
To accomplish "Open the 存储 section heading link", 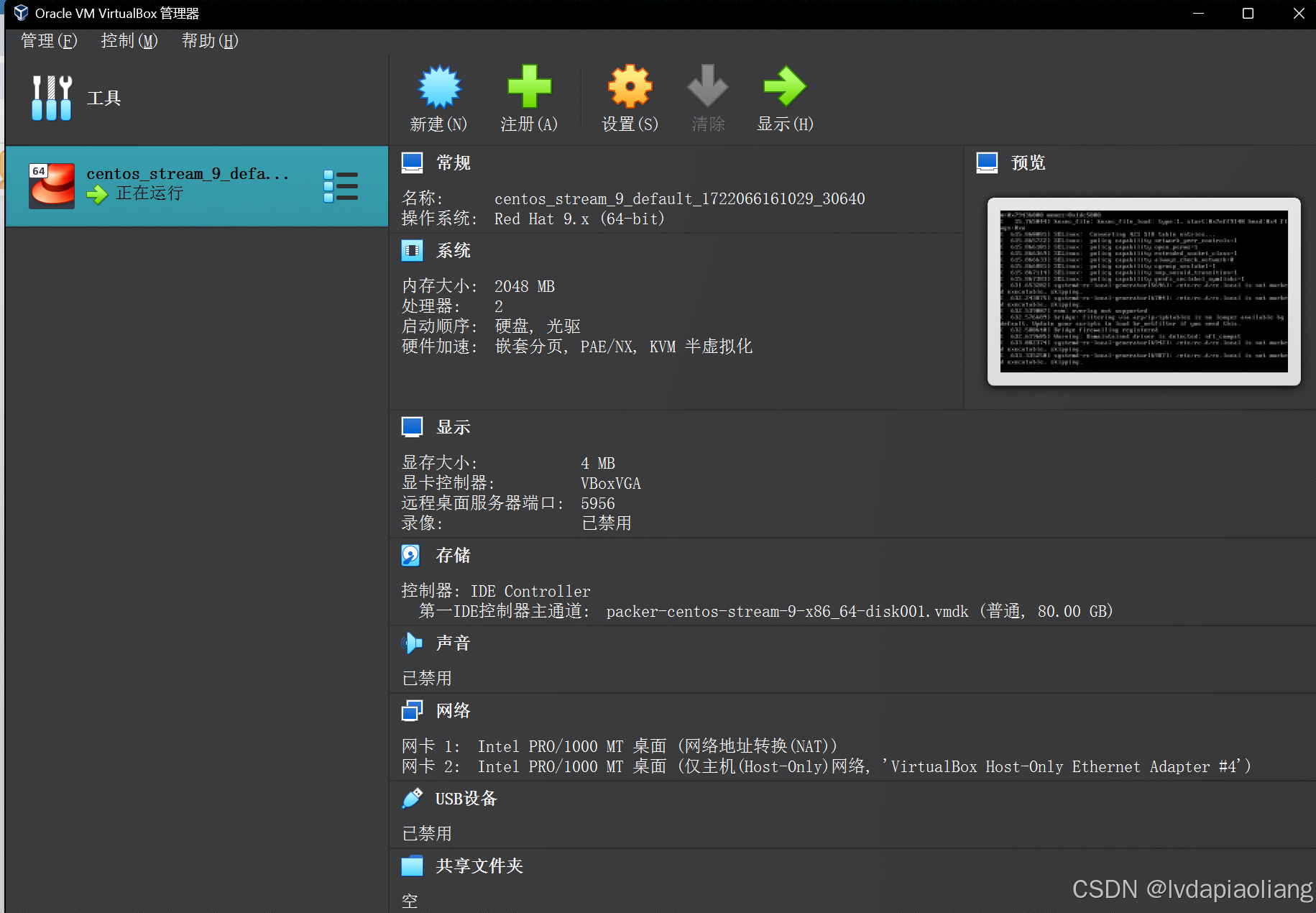I will tap(454, 555).
